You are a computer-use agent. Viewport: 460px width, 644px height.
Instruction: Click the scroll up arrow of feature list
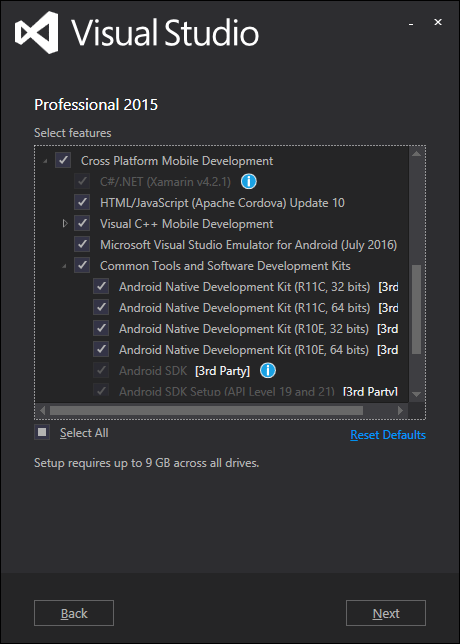coord(416,154)
